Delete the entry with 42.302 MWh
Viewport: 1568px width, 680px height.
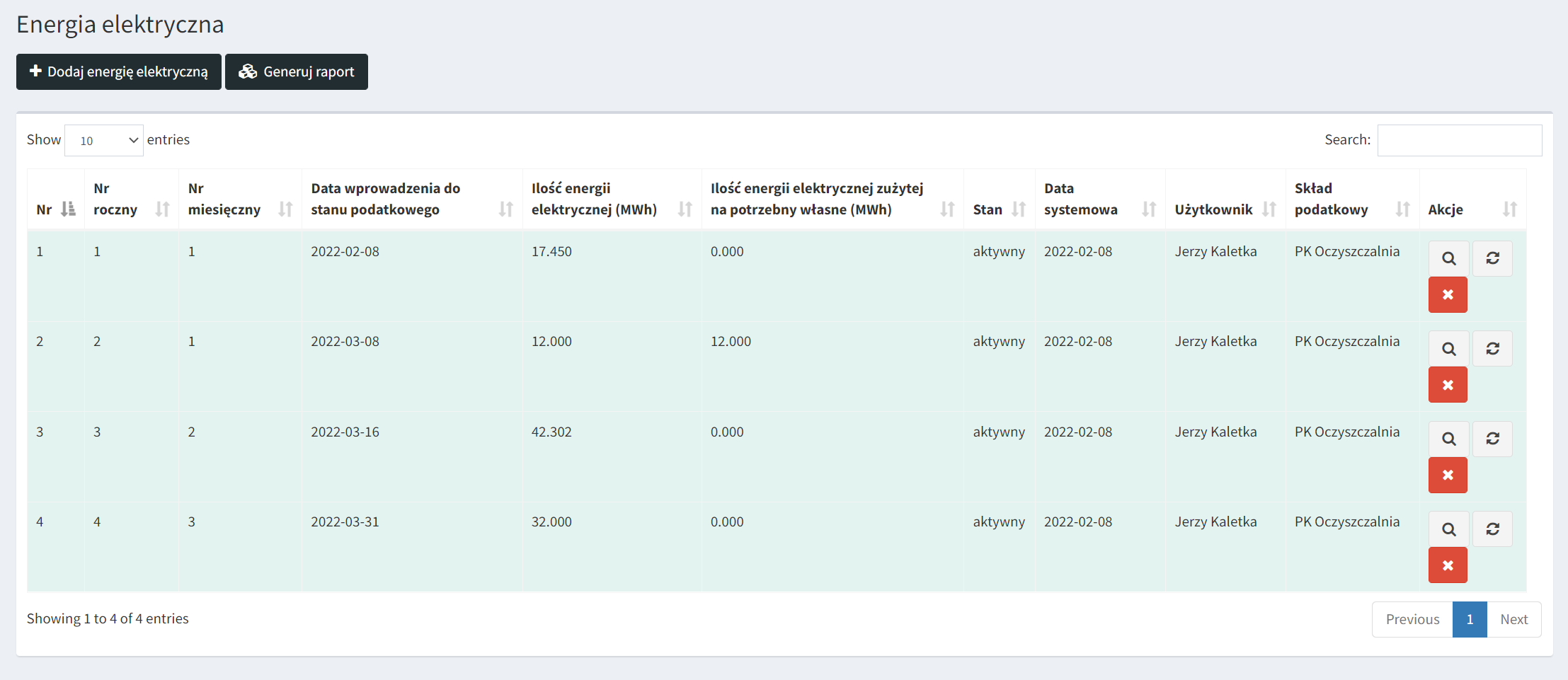pos(1448,475)
